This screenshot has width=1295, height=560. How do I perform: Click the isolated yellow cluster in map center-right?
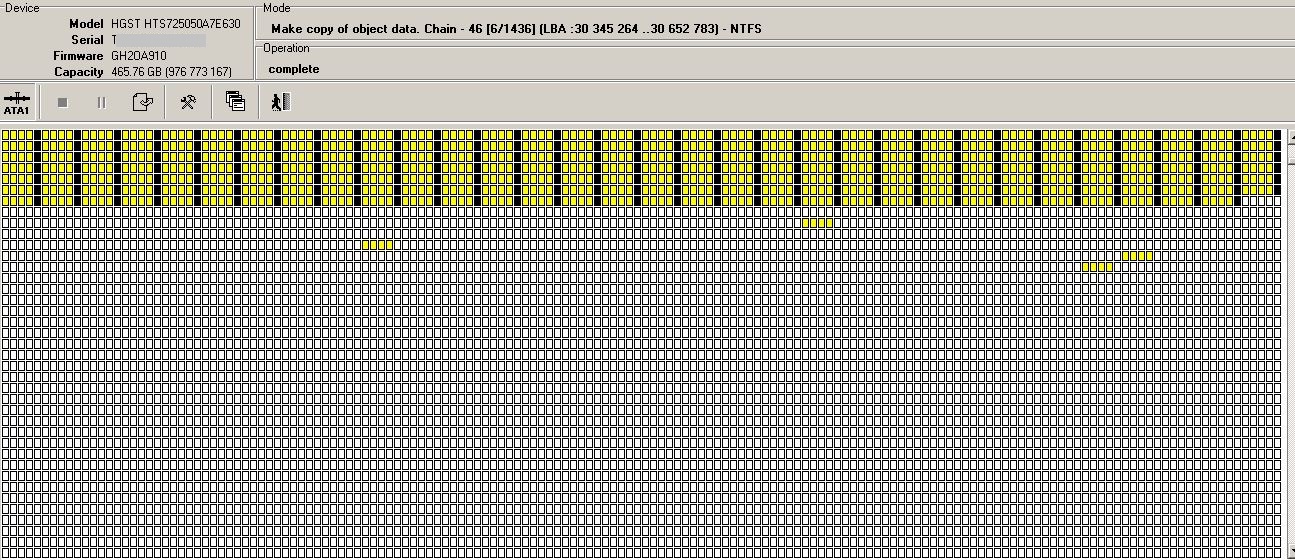click(x=817, y=223)
